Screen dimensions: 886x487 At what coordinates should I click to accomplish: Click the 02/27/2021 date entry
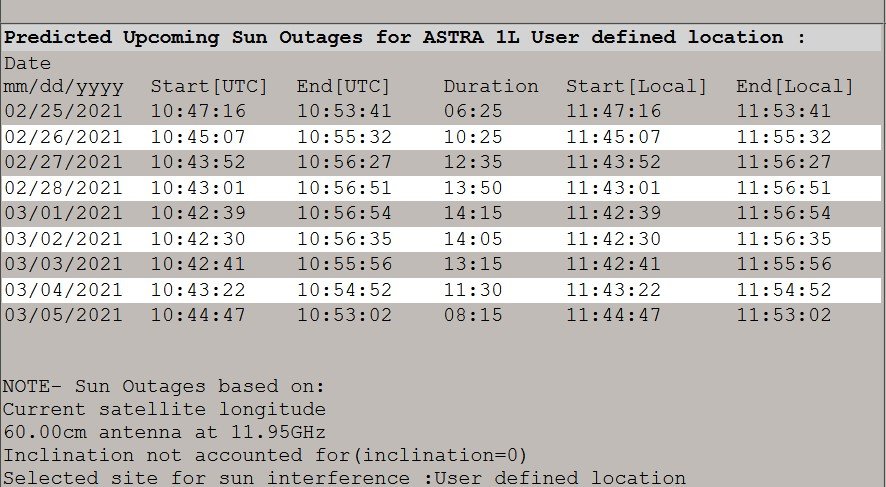coord(63,162)
